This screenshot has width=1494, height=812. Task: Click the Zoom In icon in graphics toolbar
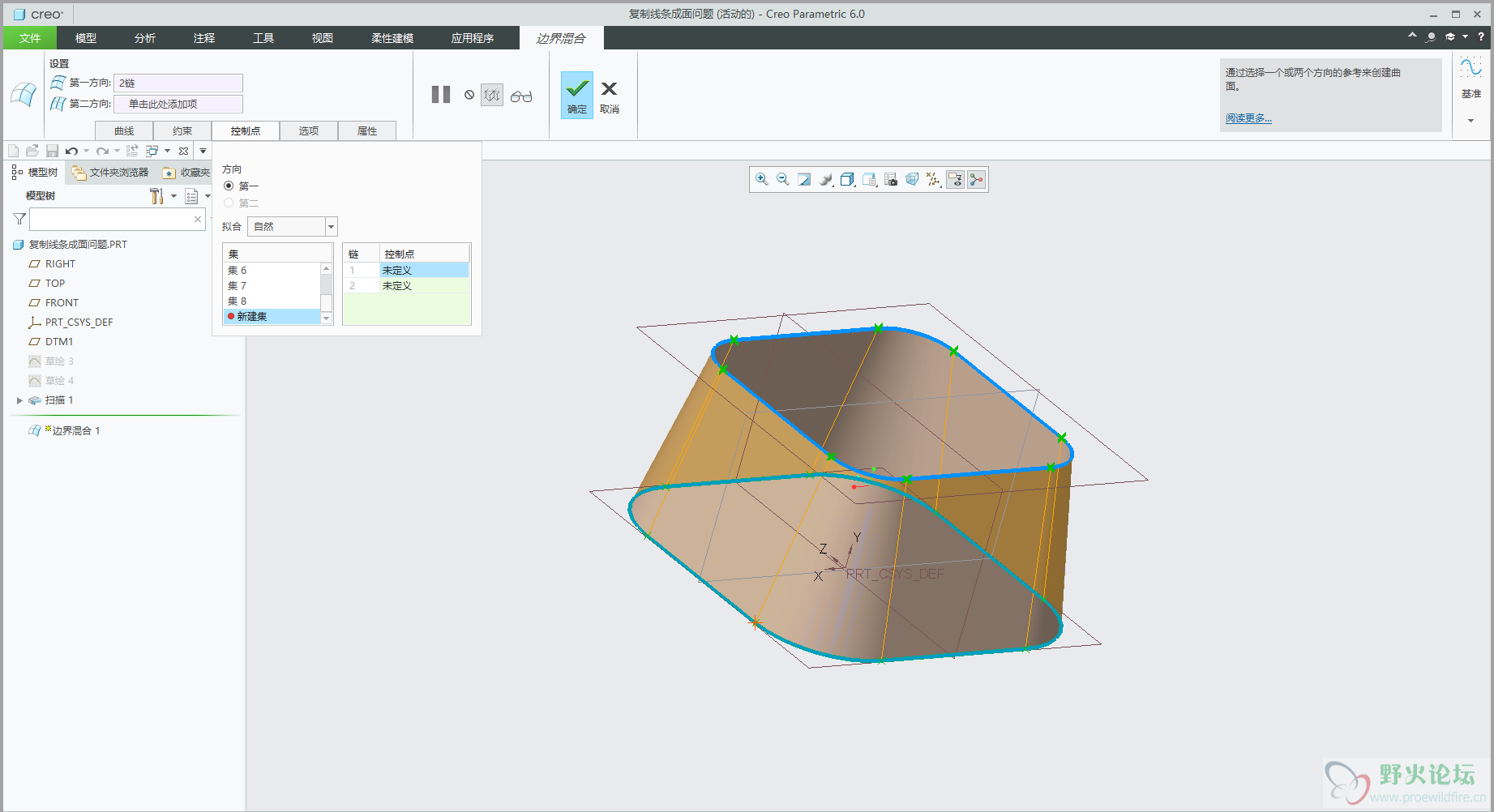click(761, 179)
